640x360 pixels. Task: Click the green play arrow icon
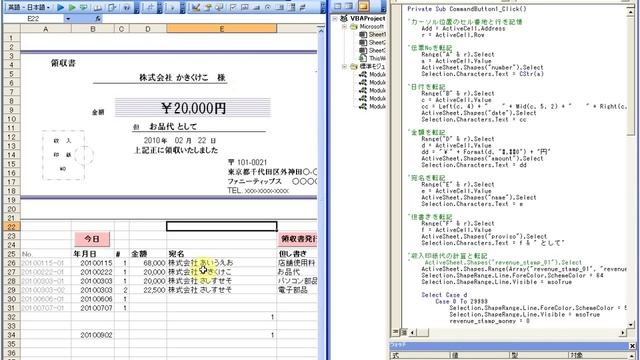coord(72,7)
